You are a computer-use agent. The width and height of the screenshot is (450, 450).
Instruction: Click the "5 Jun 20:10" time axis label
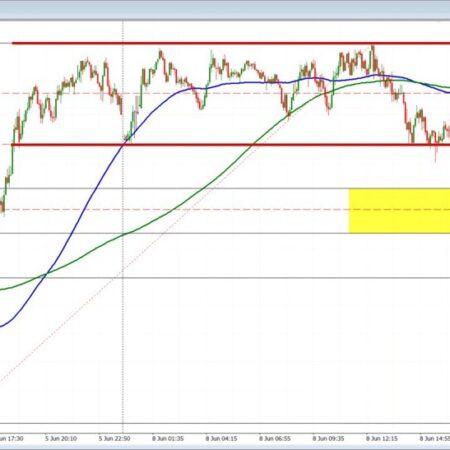pos(61,438)
